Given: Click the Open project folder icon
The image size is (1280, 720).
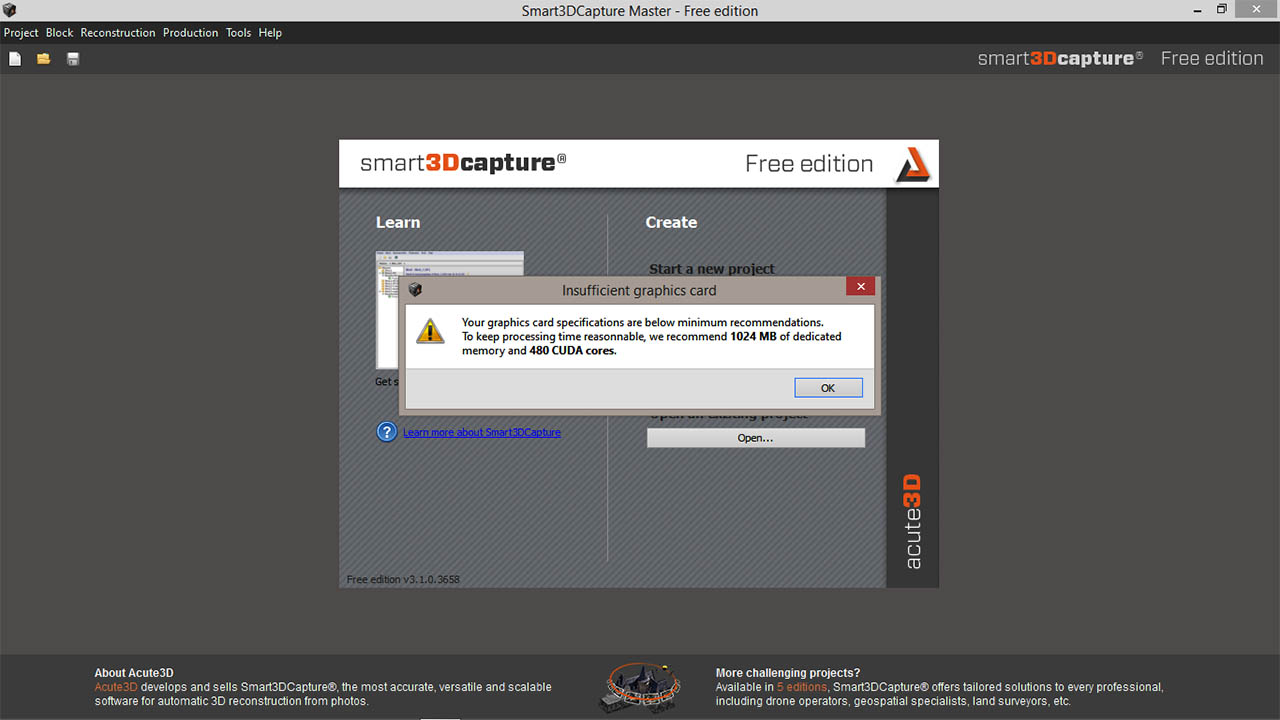Looking at the screenshot, I should tap(44, 59).
